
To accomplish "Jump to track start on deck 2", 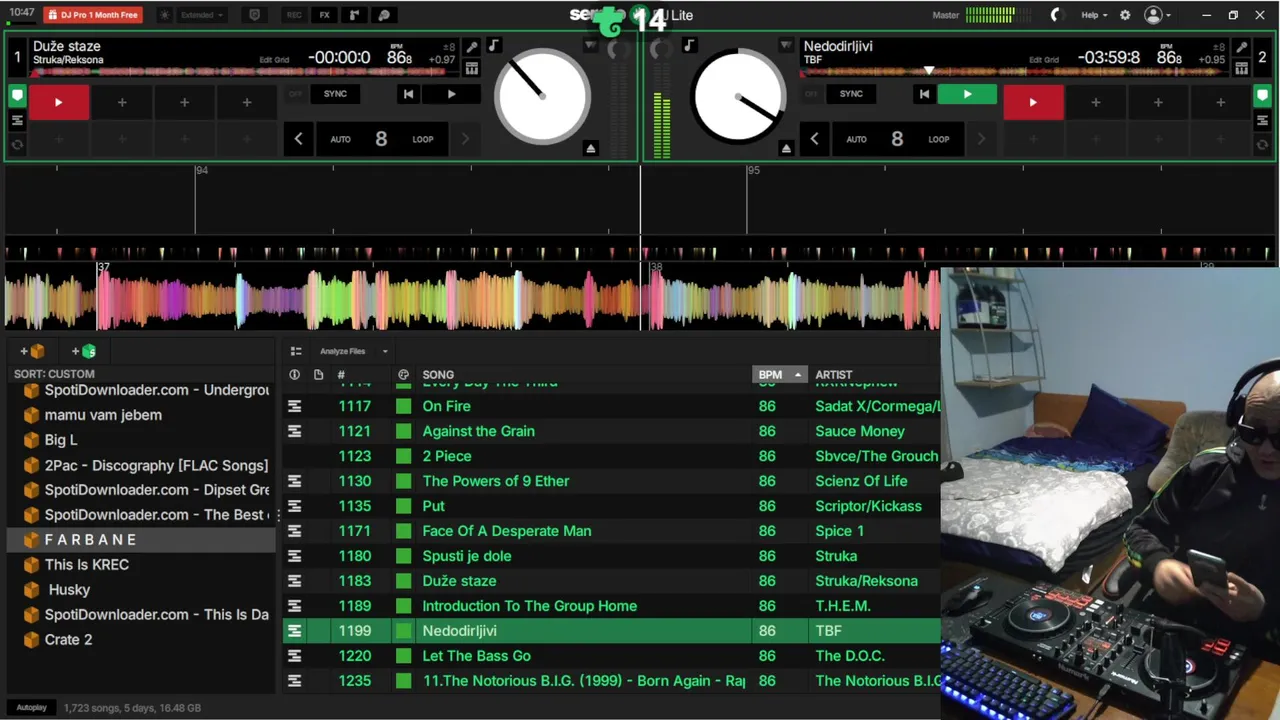I will [x=924, y=94].
